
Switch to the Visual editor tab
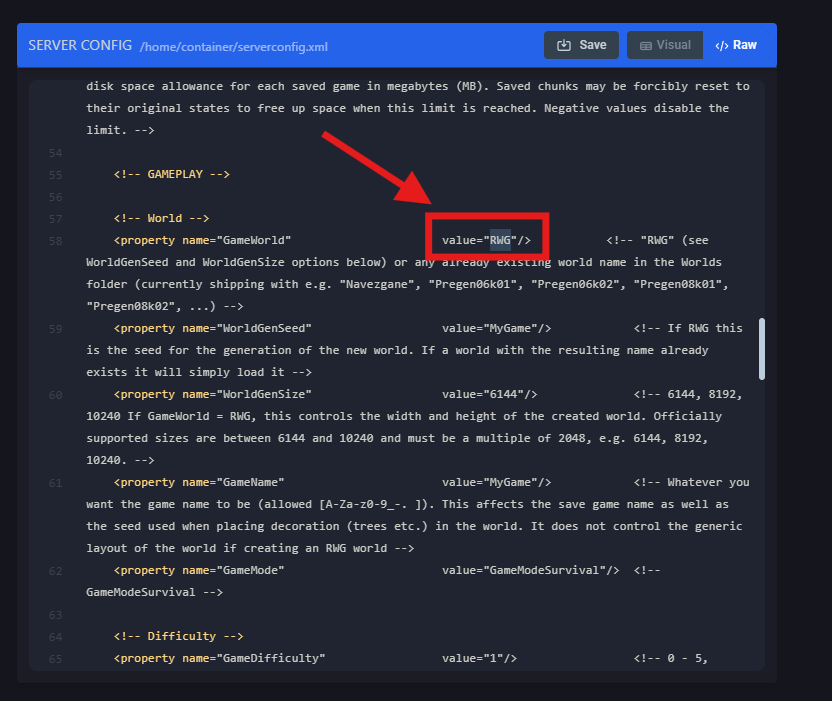(665, 45)
